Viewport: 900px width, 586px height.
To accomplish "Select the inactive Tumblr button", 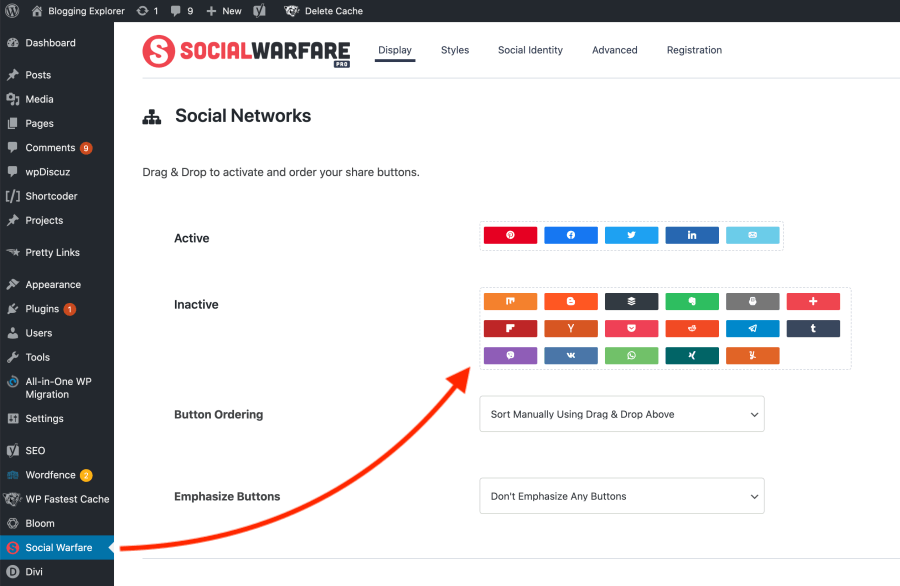I will [813, 328].
